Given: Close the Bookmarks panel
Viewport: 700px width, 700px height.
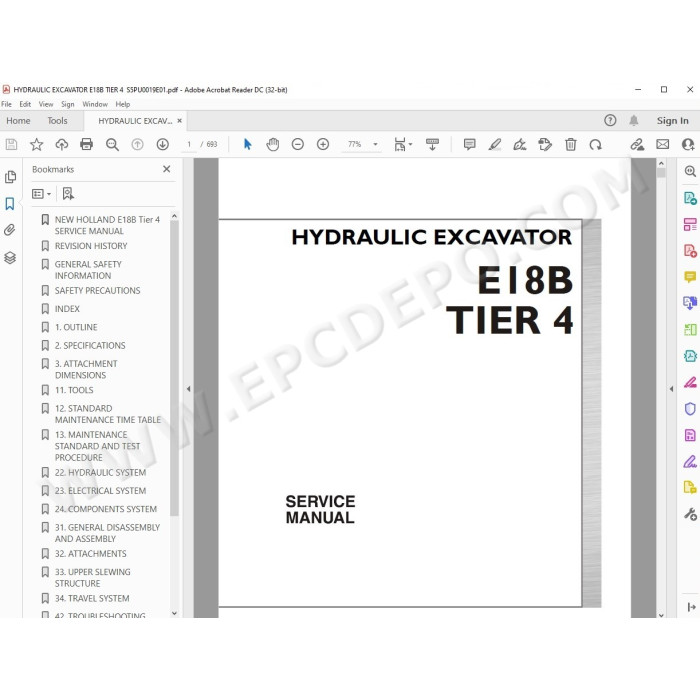Looking at the screenshot, I should pyautogui.click(x=167, y=169).
